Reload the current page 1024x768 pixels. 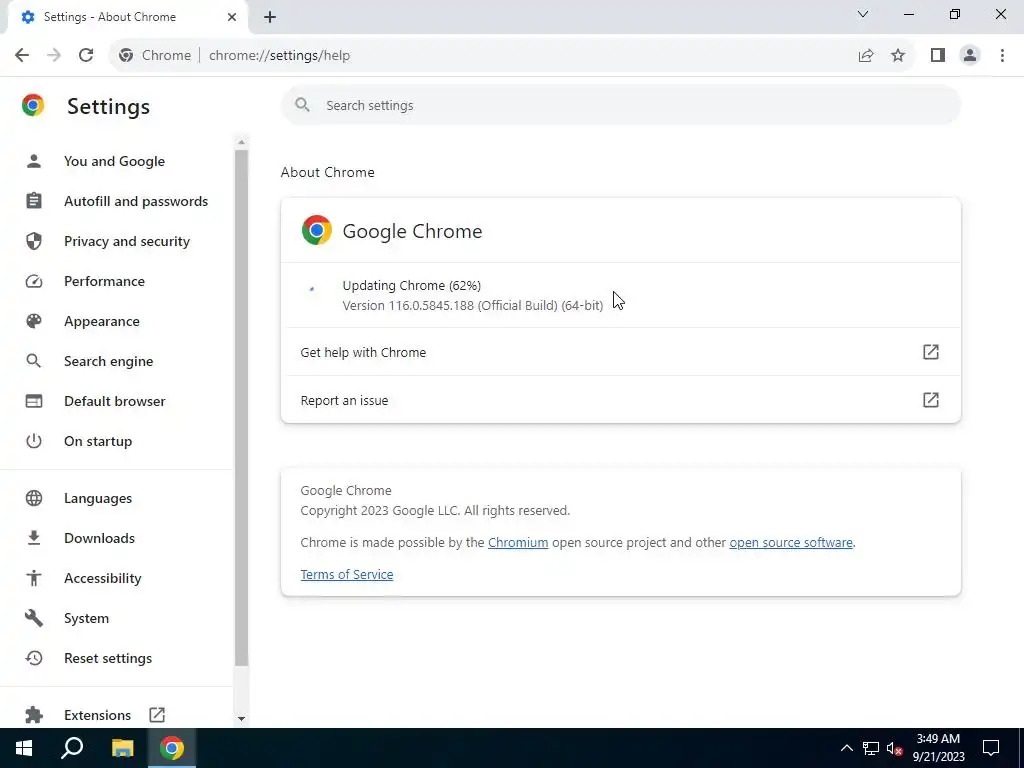pos(86,56)
